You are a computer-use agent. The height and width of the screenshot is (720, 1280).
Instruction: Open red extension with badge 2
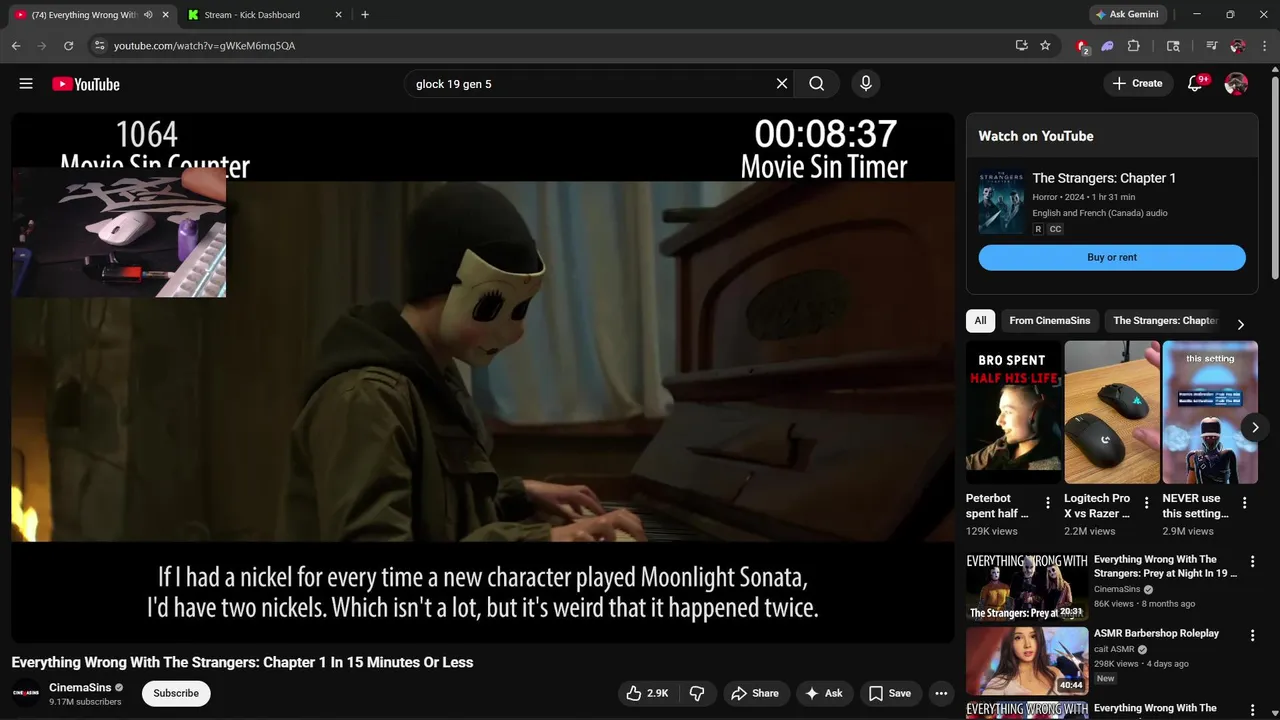point(1082,45)
